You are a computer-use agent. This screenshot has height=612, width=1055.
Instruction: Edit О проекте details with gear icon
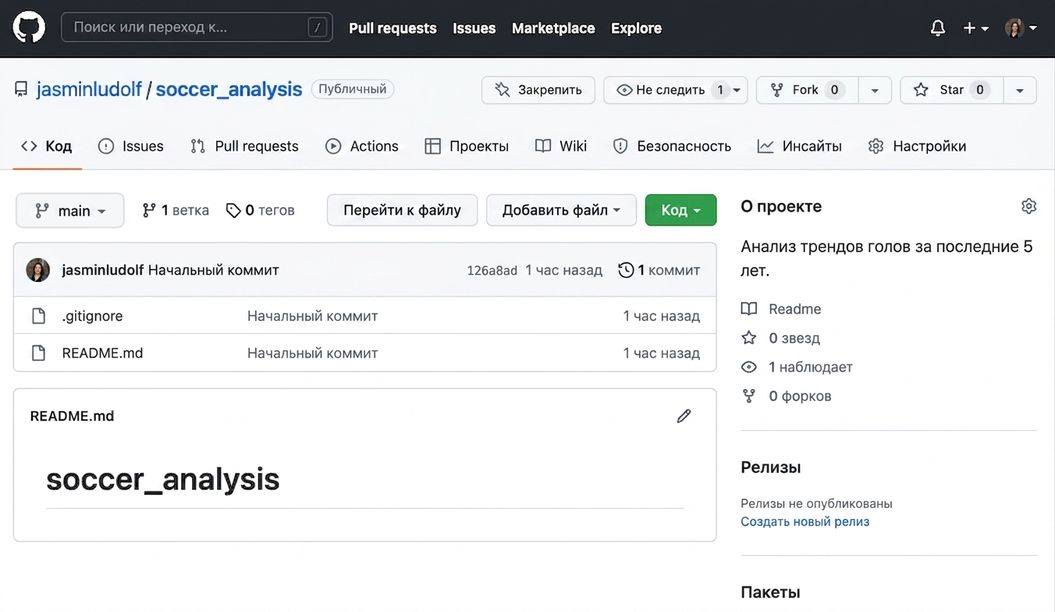click(x=1028, y=206)
